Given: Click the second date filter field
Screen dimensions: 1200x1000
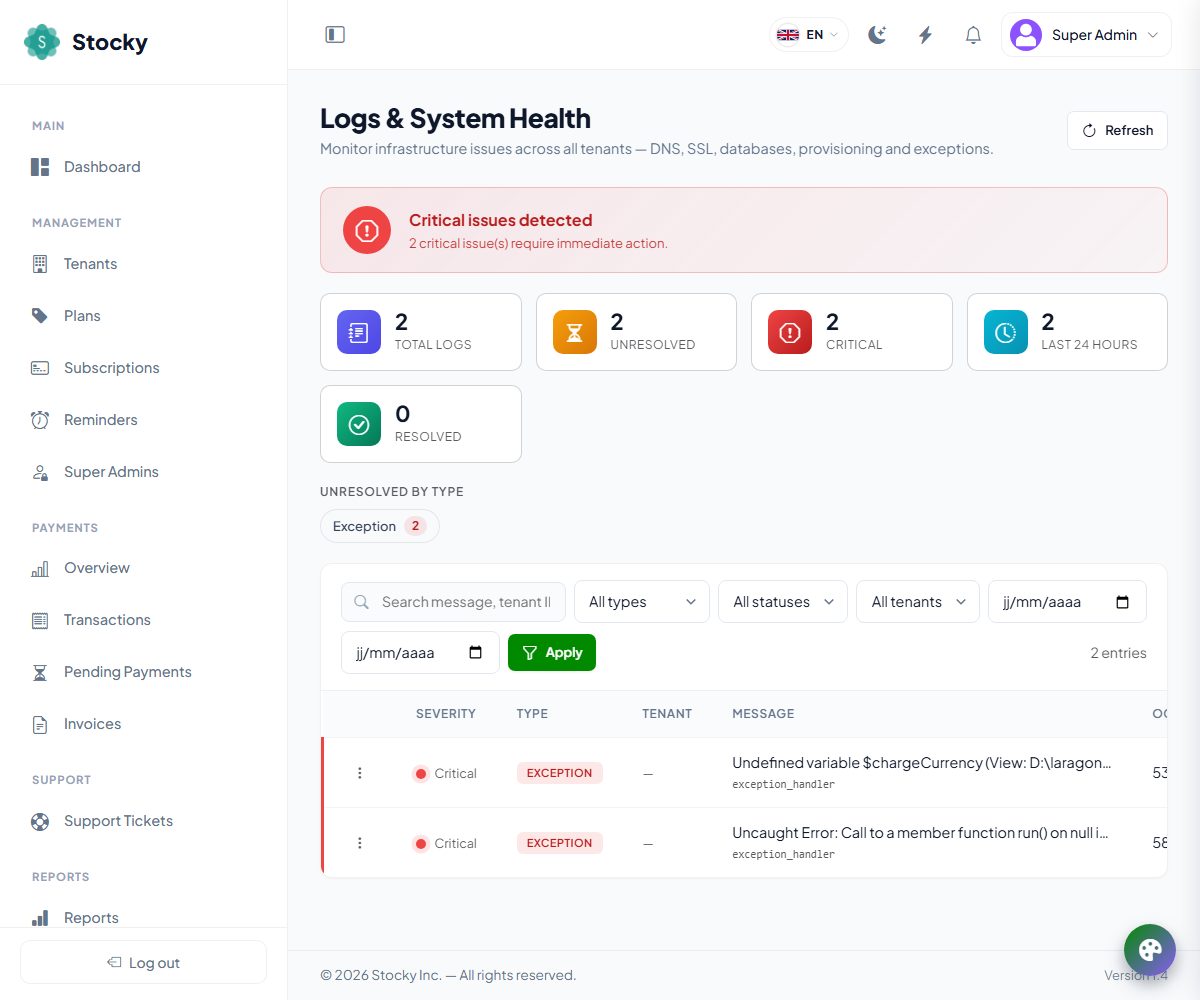Looking at the screenshot, I should (x=420, y=653).
